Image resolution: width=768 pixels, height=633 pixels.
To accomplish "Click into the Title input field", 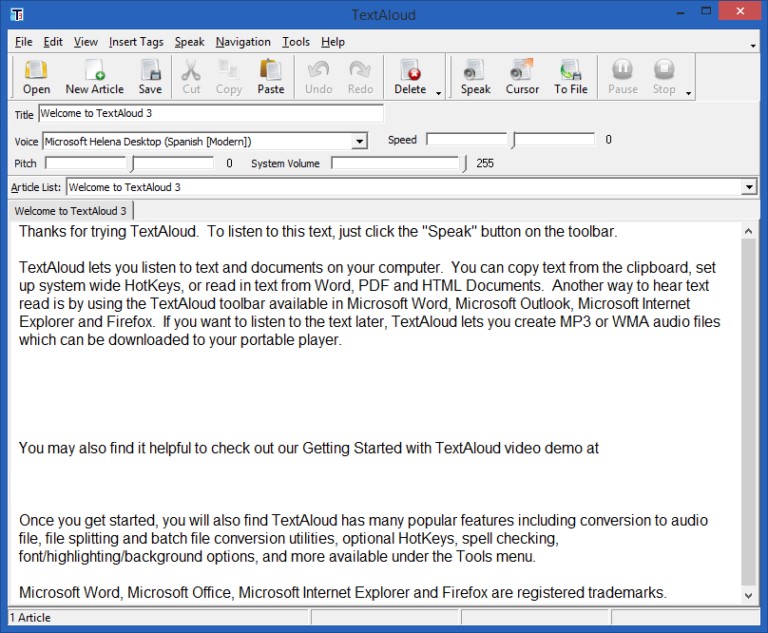I will [211, 114].
